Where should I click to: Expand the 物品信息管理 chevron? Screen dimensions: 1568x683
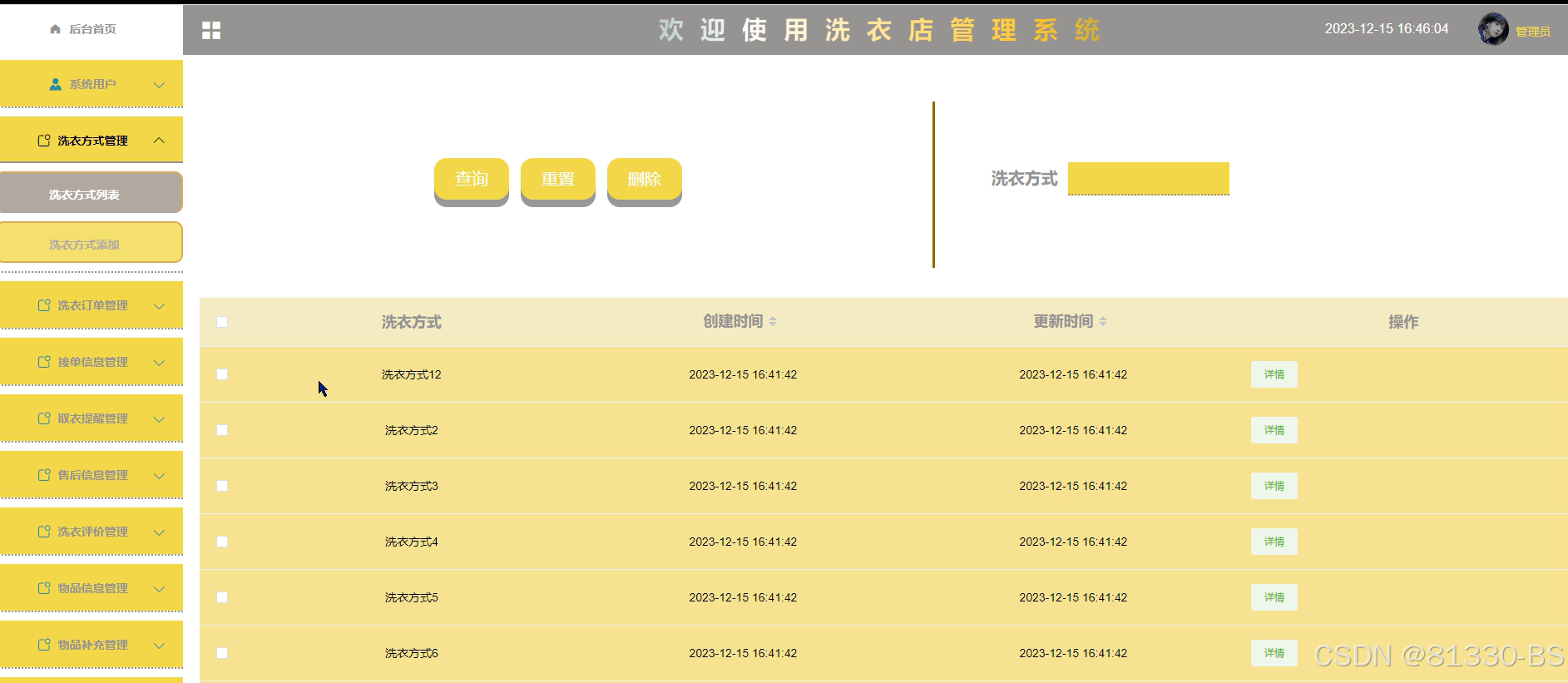159,589
